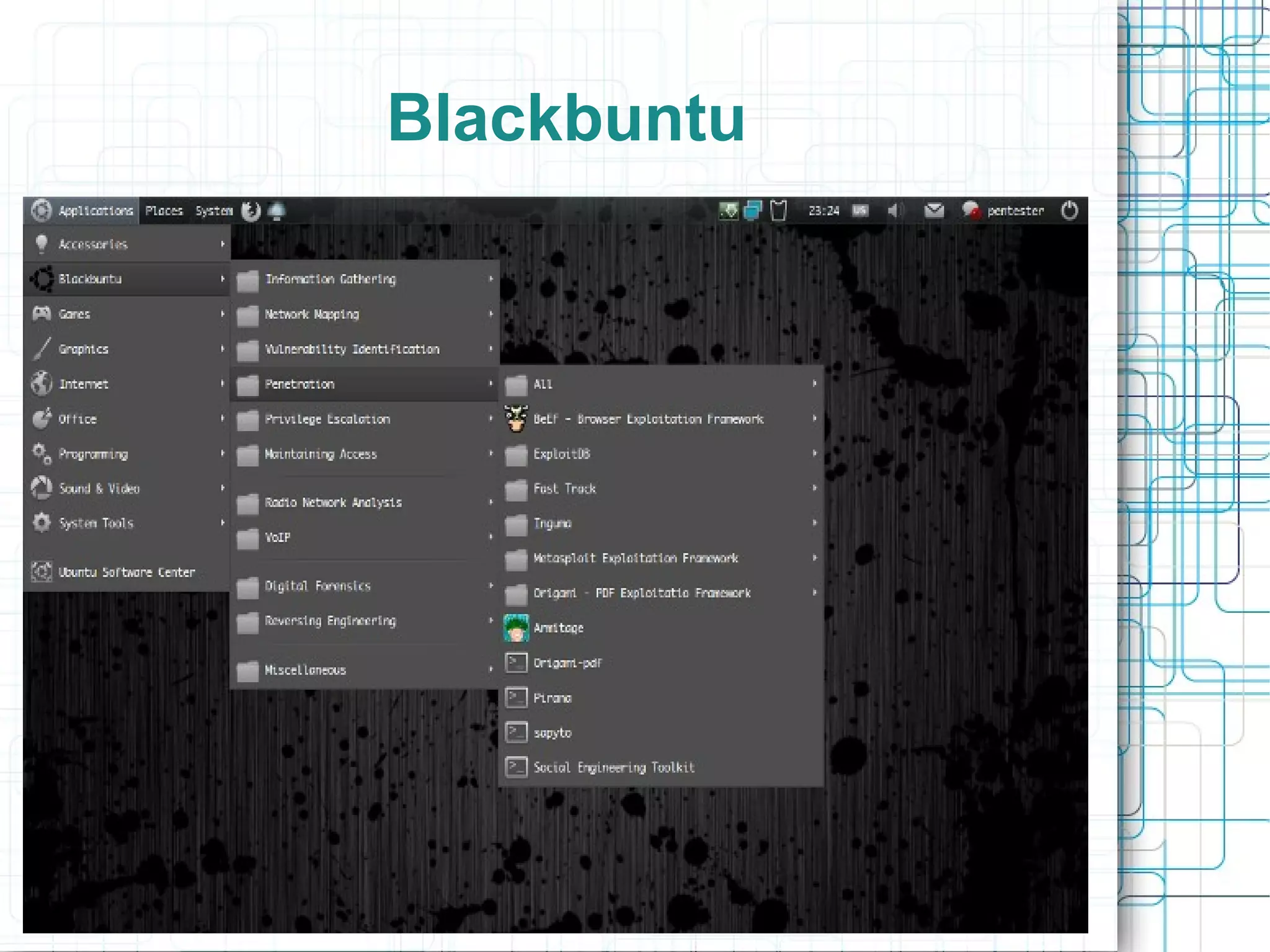The width and height of the screenshot is (1270, 952).
Task: Click the blue network monitor tray icon
Action: pyautogui.click(x=752, y=211)
